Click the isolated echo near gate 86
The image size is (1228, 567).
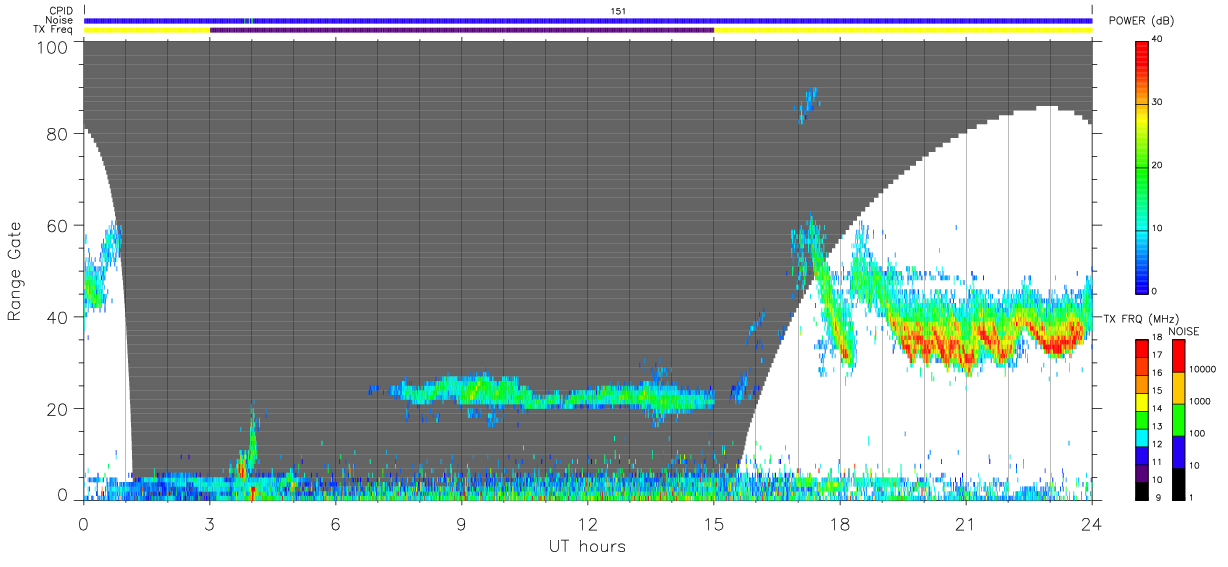[x=808, y=104]
